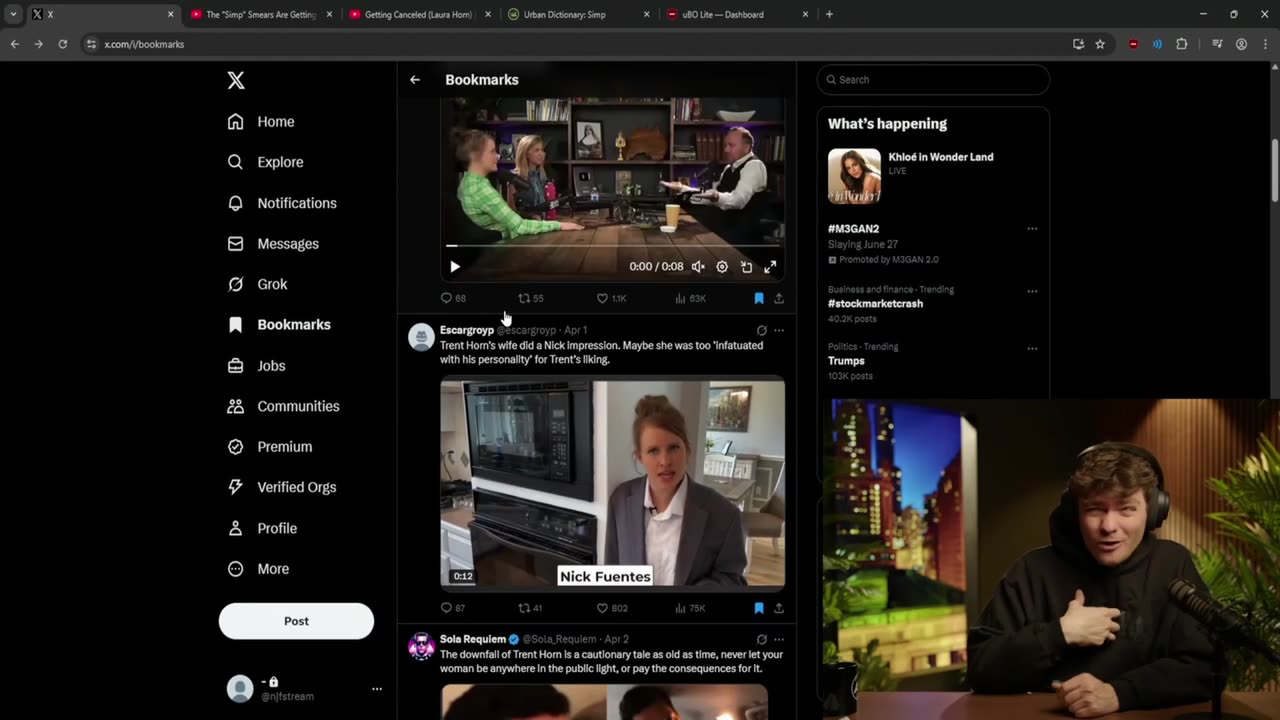Switch to Simp Smears YouTube tab

coord(260,15)
